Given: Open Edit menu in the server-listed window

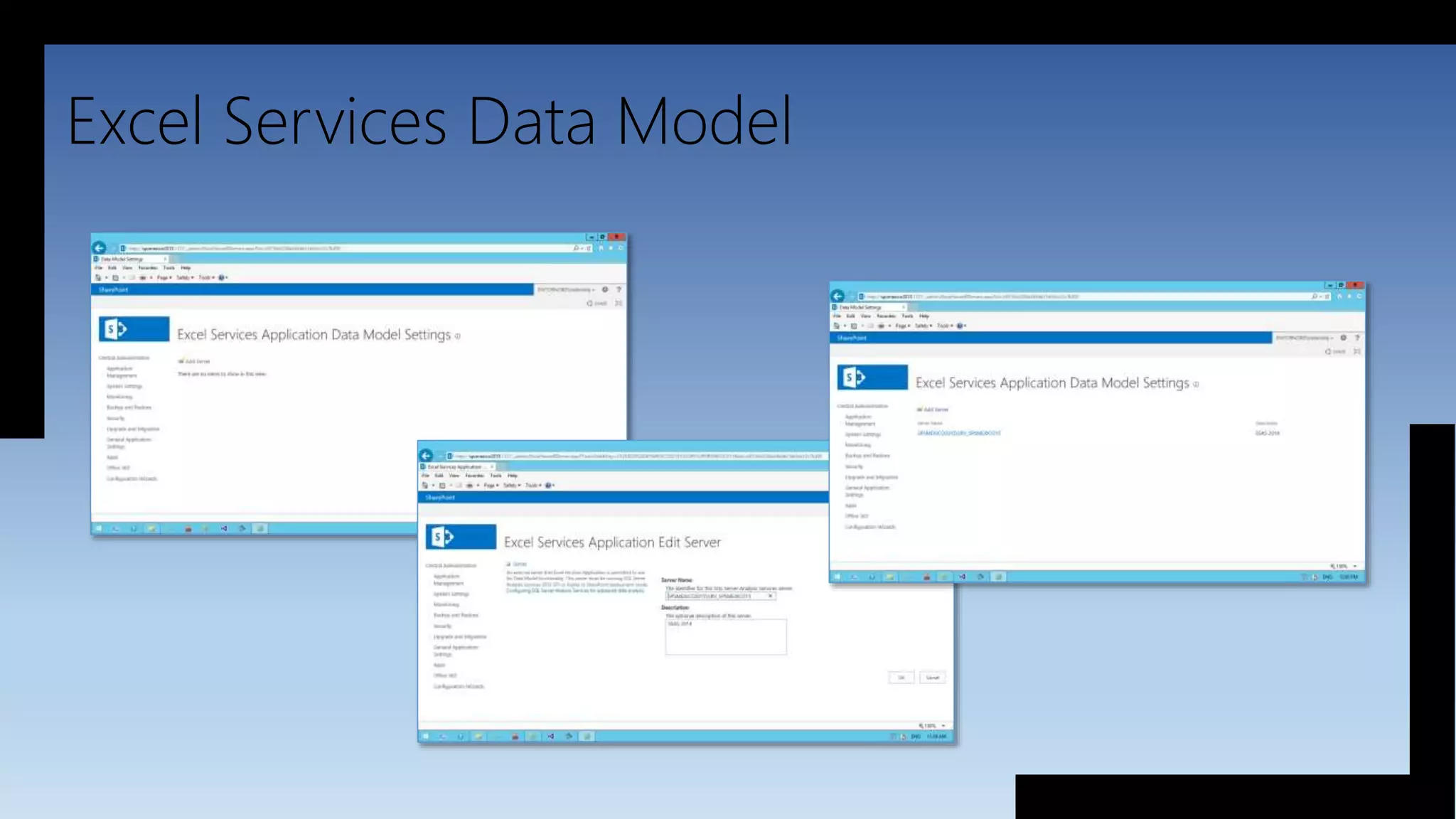Looking at the screenshot, I should click(x=851, y=316).
